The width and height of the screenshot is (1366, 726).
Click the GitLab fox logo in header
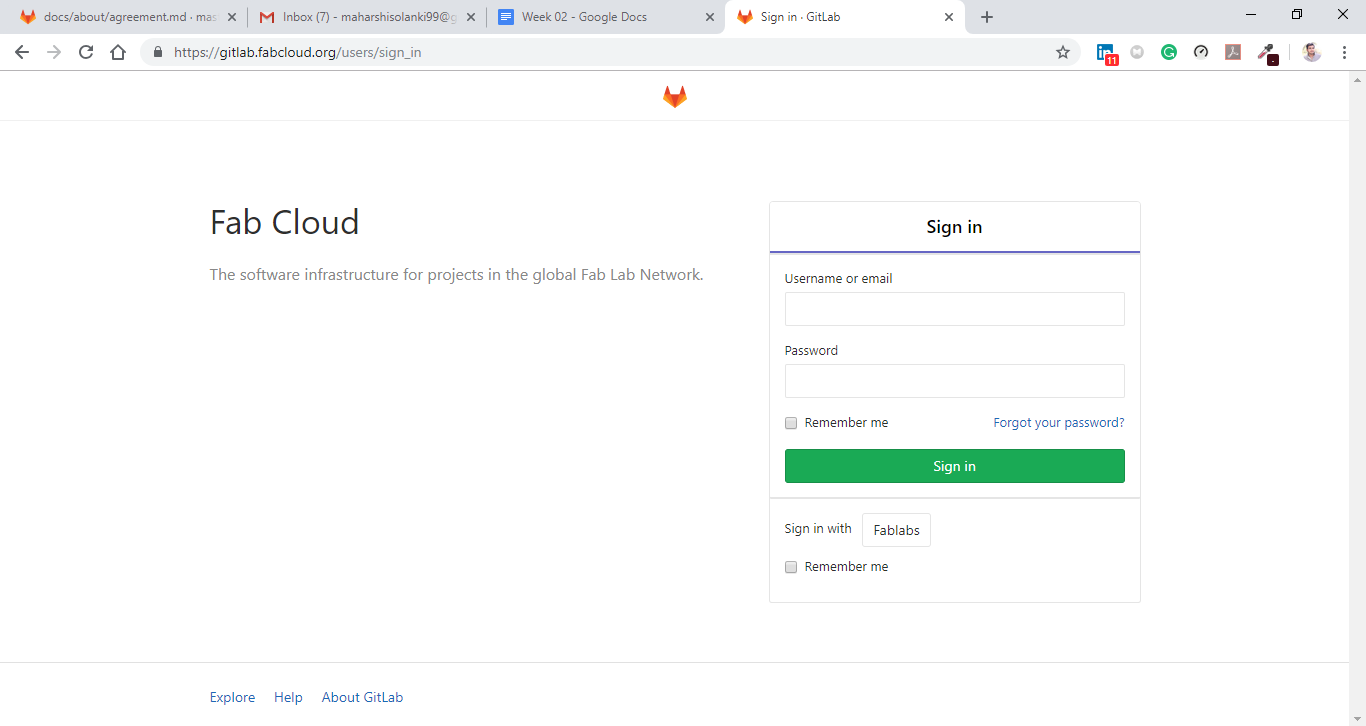pyautogui.click(x=675, y=97)
